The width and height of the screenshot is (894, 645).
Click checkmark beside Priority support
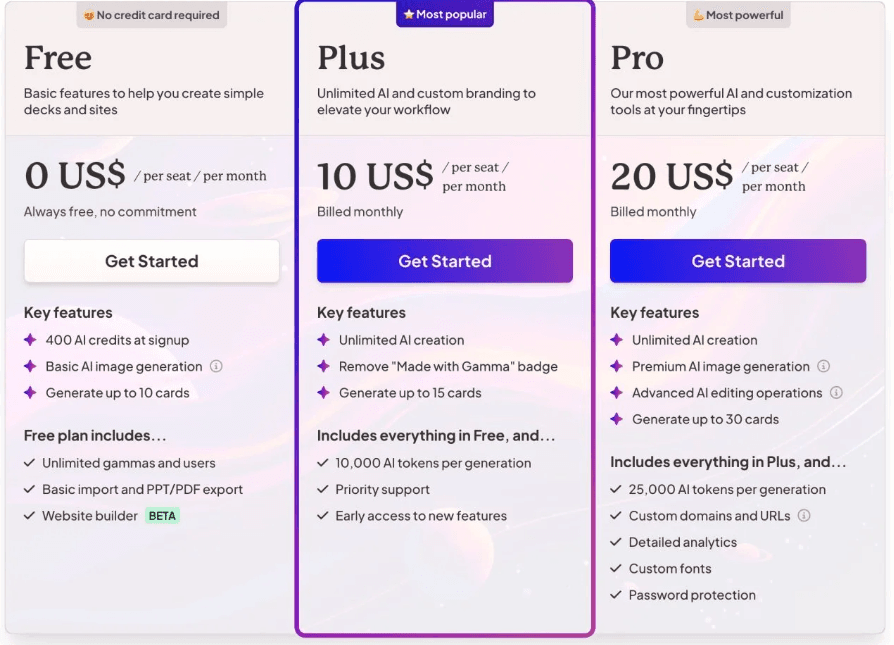point(323,490)
